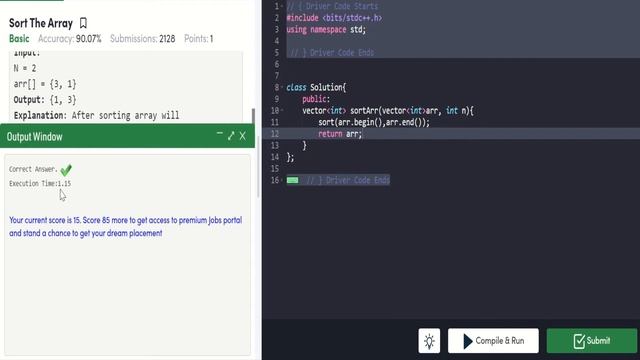Click 'Submissions: 2128' text
The image size is (640, 360).
point(142,39)
